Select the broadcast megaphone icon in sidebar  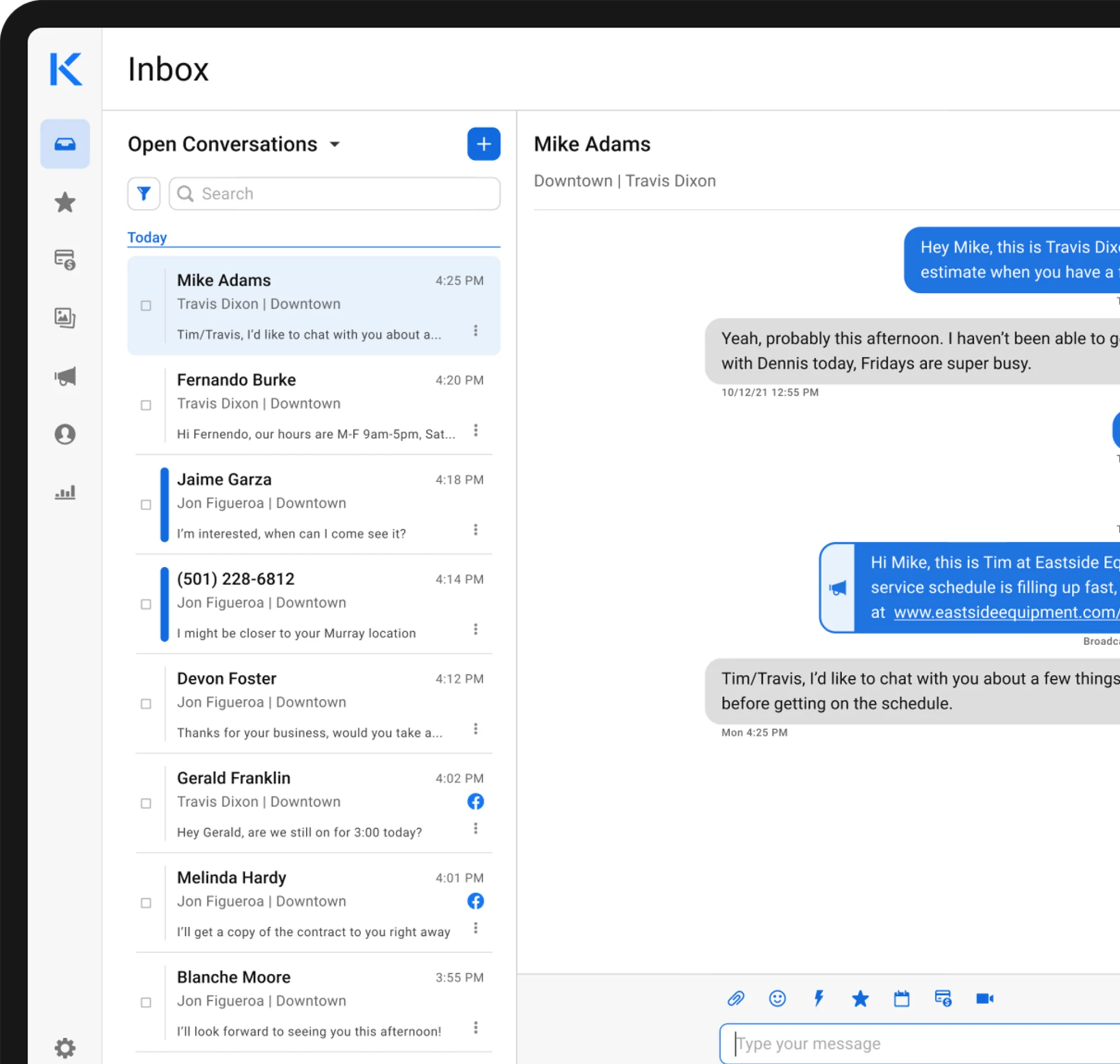click(x=64, y=376)
